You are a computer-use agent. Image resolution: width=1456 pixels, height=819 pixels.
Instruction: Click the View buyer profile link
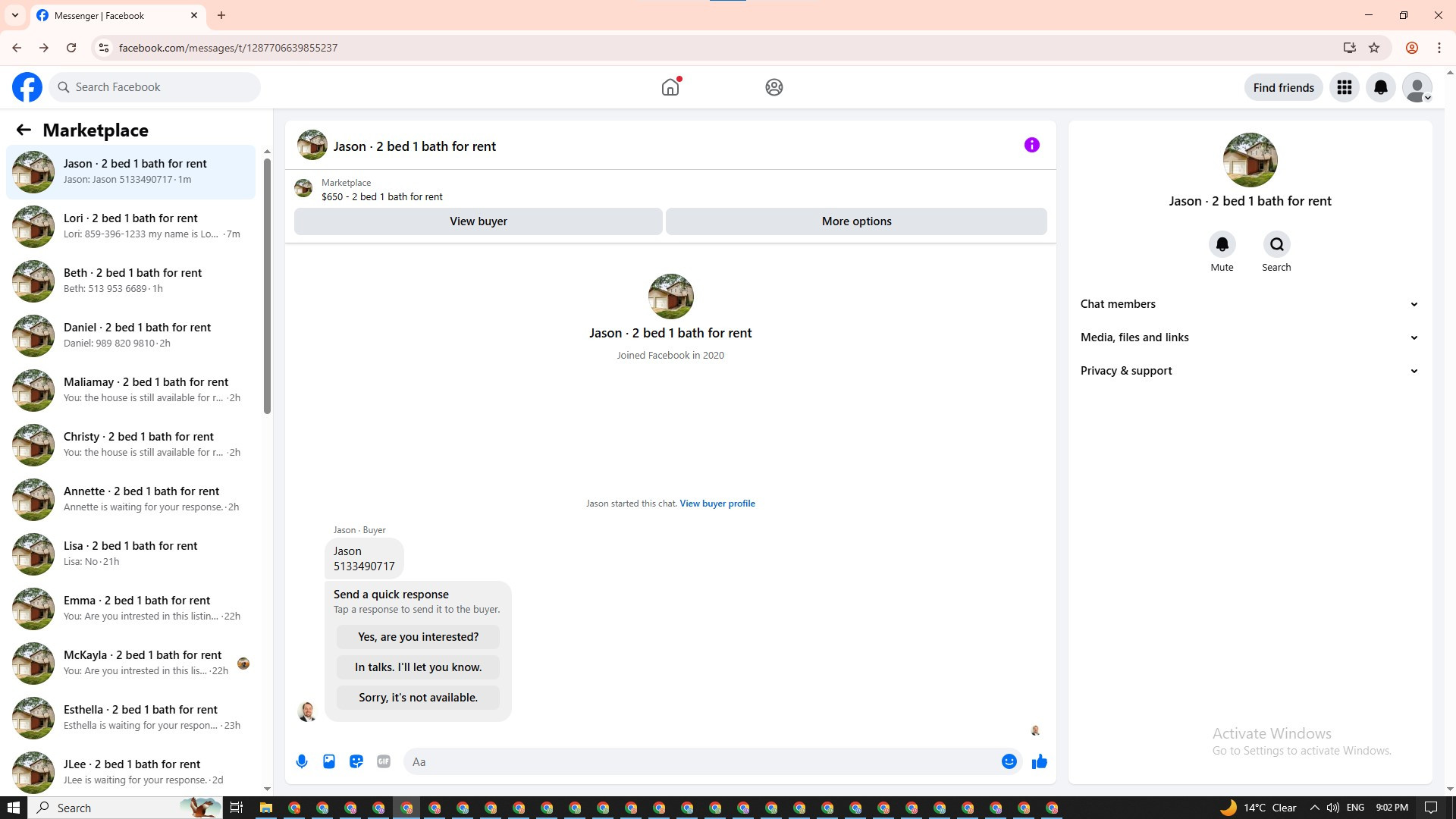(x=717, y=504)
